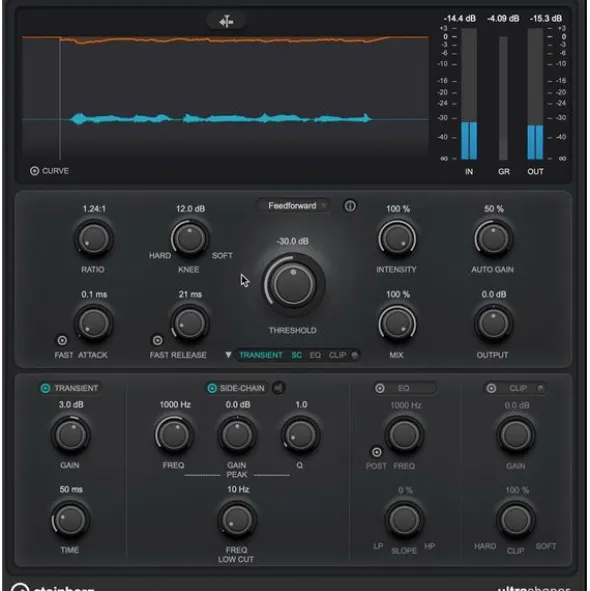Select the TRANSIENT tab in section bar
The height and width of the screenshot is (591, 590).
(261, 355)
